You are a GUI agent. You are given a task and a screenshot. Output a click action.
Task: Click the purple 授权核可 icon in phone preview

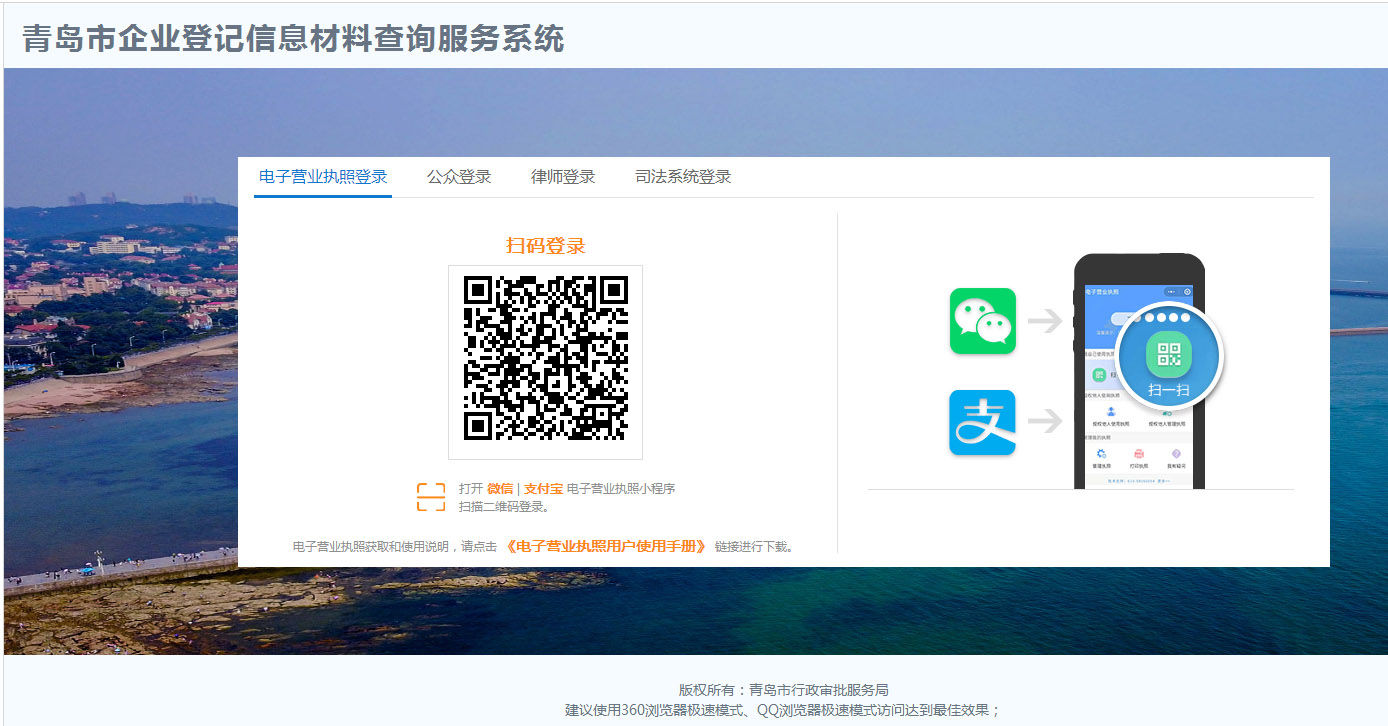tap(1176, 453)
